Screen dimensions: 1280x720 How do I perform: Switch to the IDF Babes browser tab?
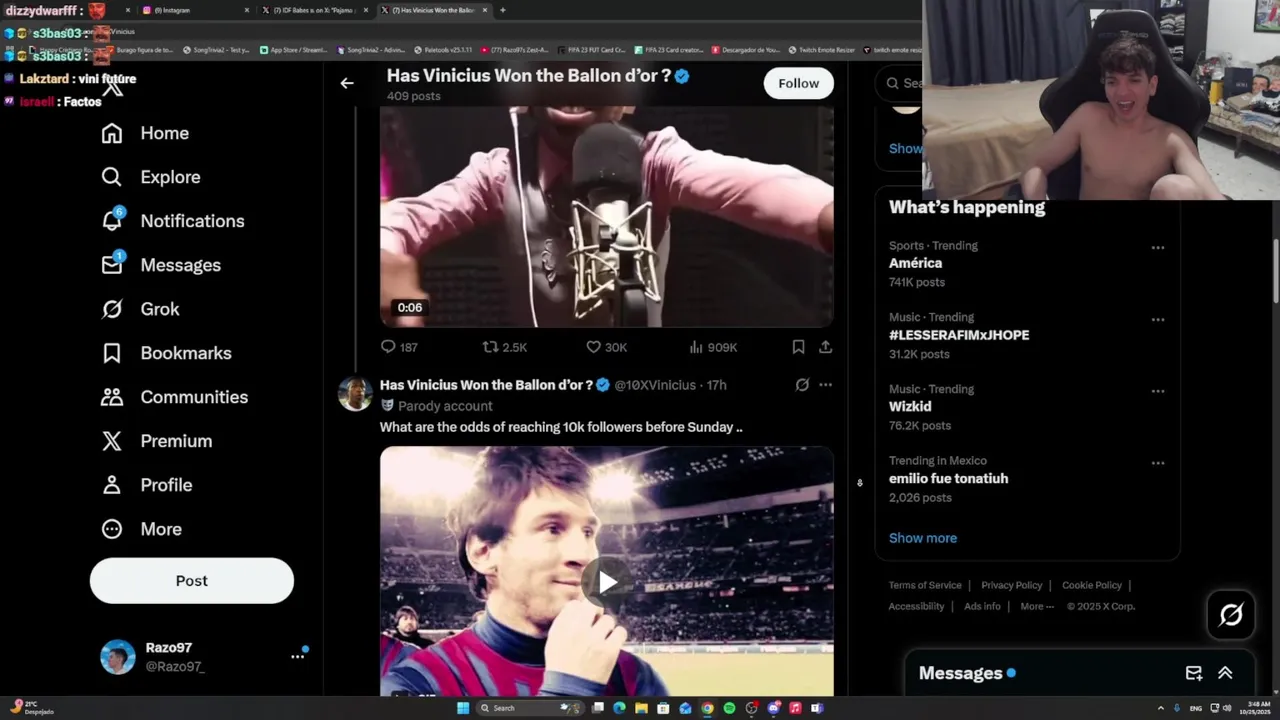[315, 10]
